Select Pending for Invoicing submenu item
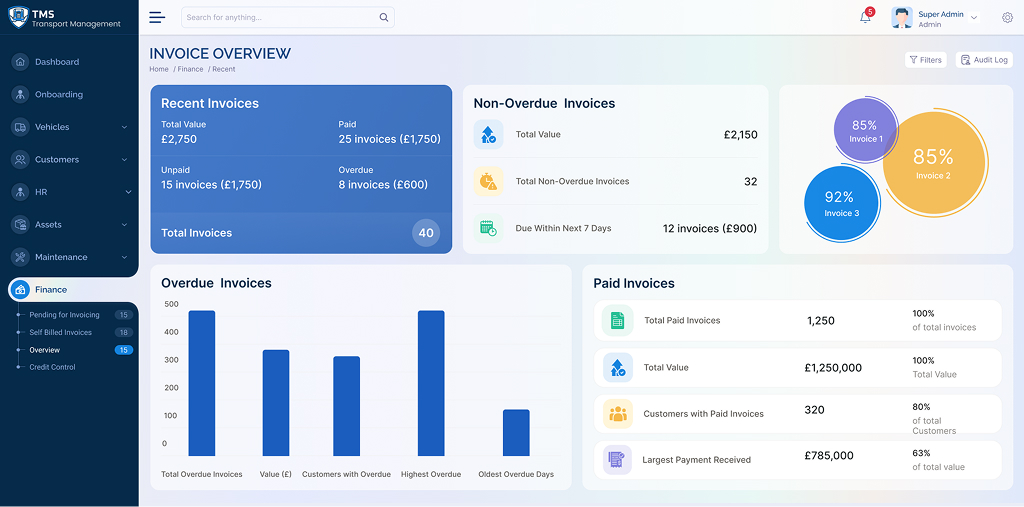Image resolution: width=1024 pixels, height=507 pixels. coord(64,315)
